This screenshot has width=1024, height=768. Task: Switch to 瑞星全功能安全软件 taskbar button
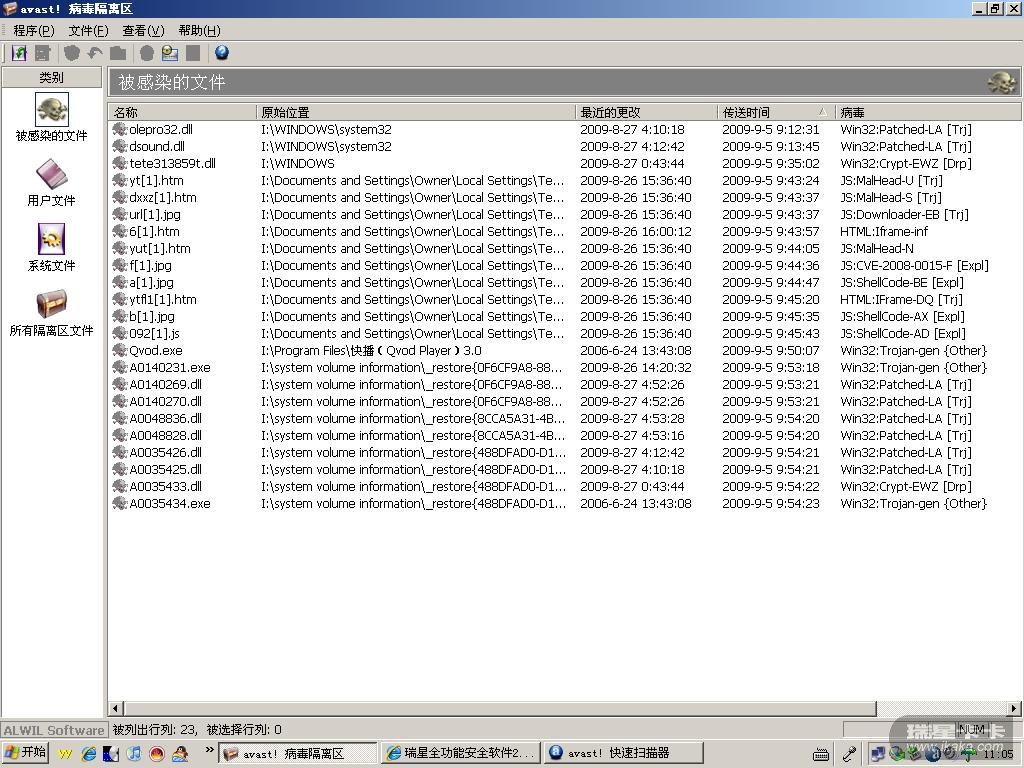click(x=461, y=753)
